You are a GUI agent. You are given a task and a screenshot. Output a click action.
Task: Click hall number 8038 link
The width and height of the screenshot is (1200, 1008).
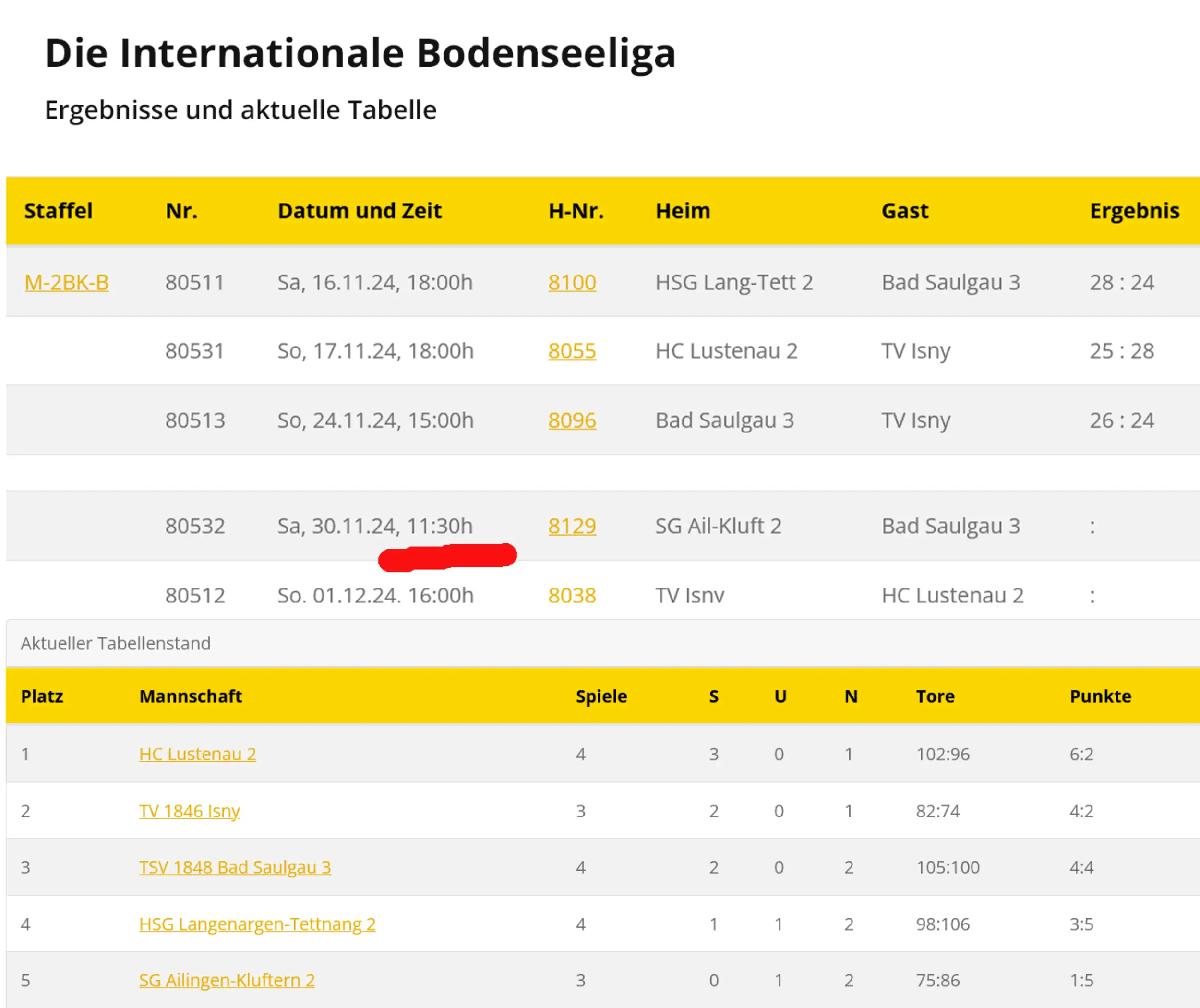572,595
